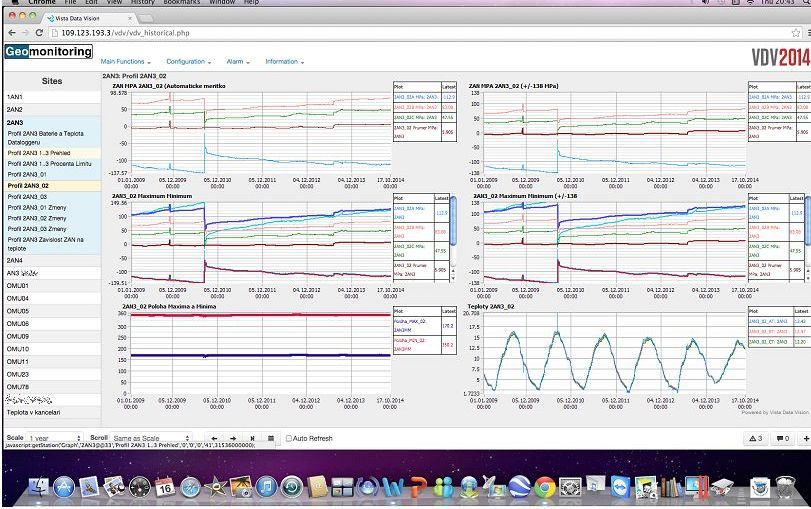Open the Scale dropdown set to 1 year
The height and width of the screenshot is (509, 811).
point(54,438)
